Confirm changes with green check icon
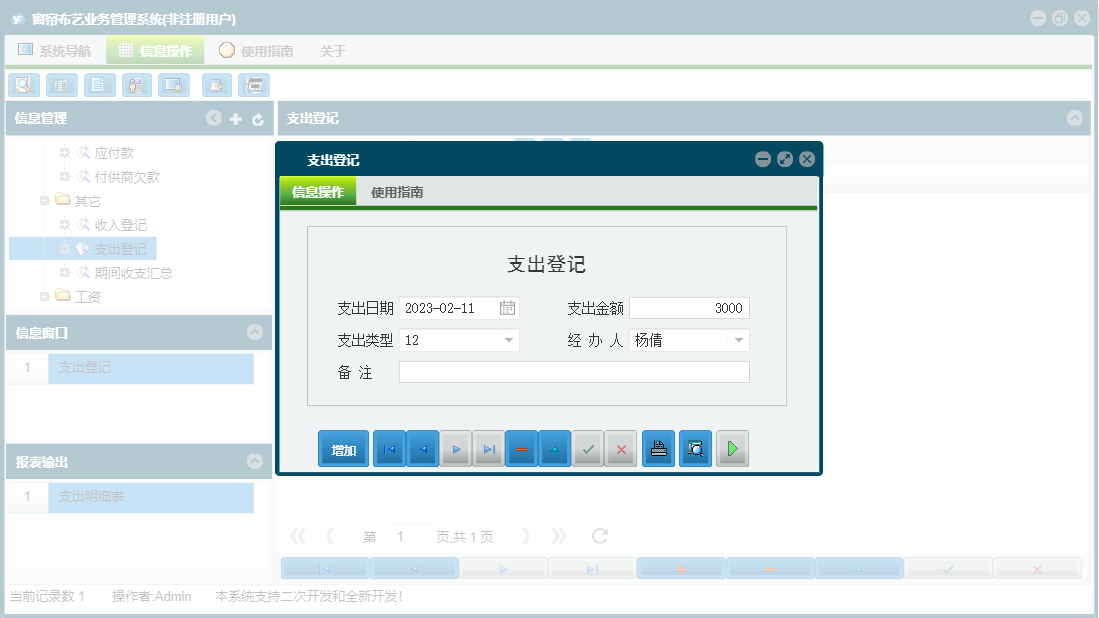 [x=588, y=448]
